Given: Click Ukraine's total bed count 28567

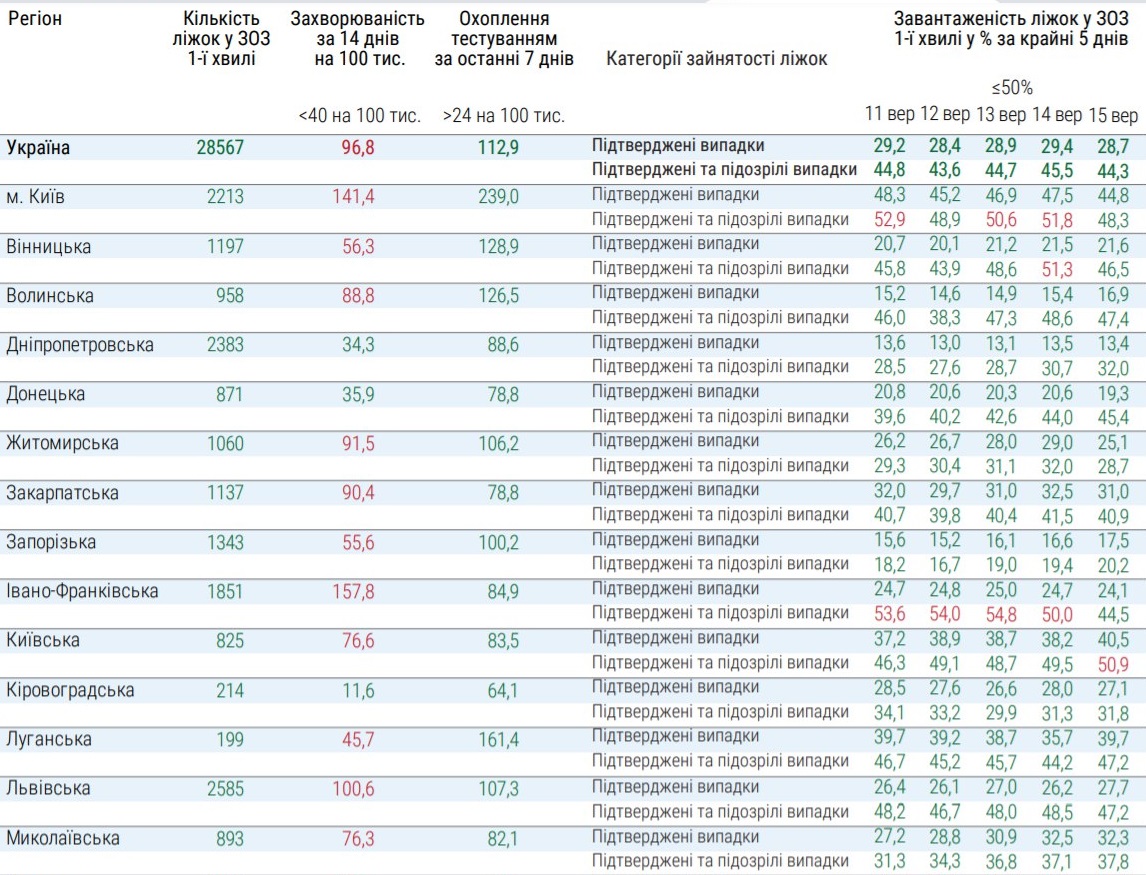Looking at the screenshot, I should pos(220,148).
